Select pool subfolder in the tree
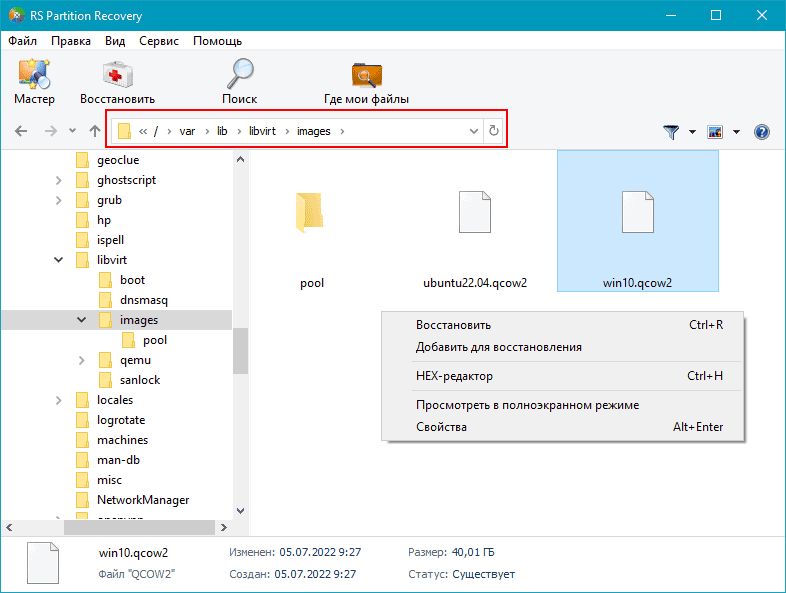786x593 pixels. 145,340
